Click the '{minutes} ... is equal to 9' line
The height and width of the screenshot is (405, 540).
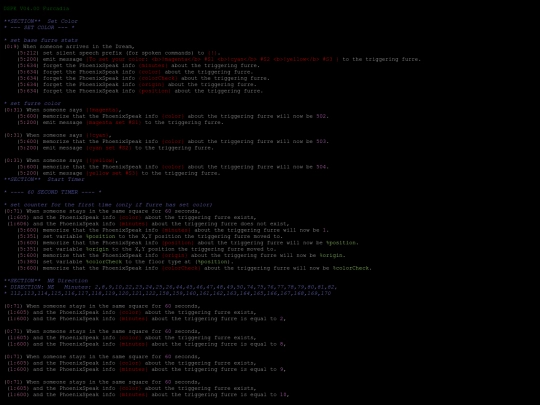(147, 370)
